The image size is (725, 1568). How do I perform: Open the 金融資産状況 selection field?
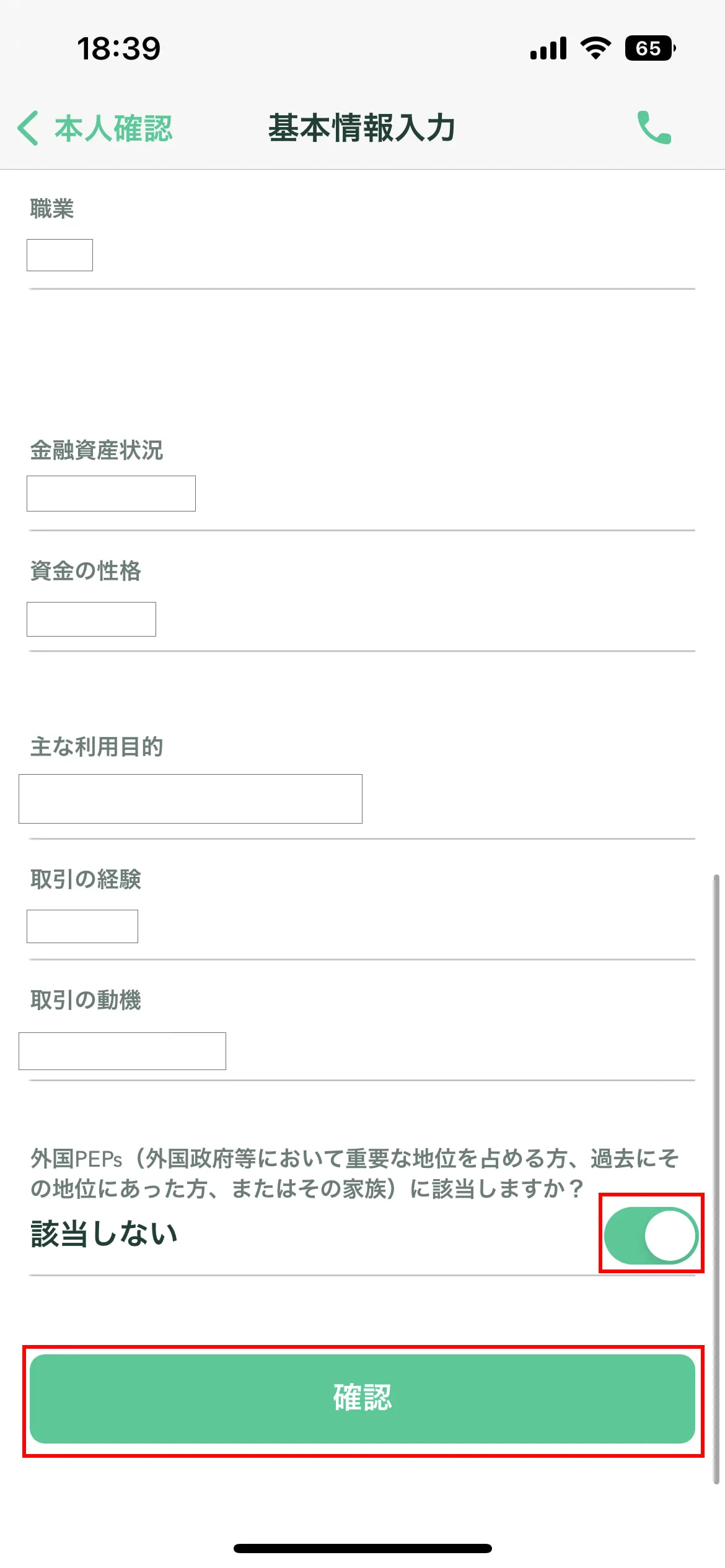111,494
